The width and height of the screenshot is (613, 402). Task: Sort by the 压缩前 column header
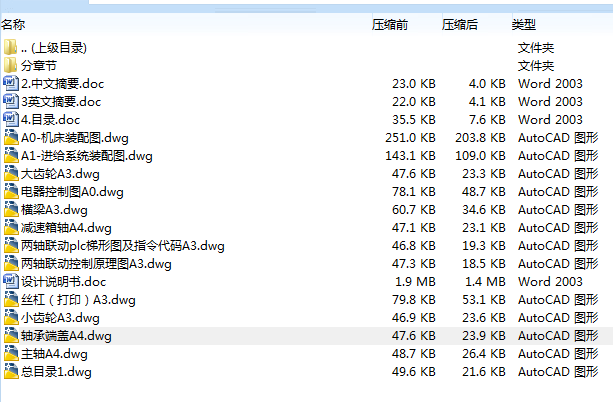(390, 25)
